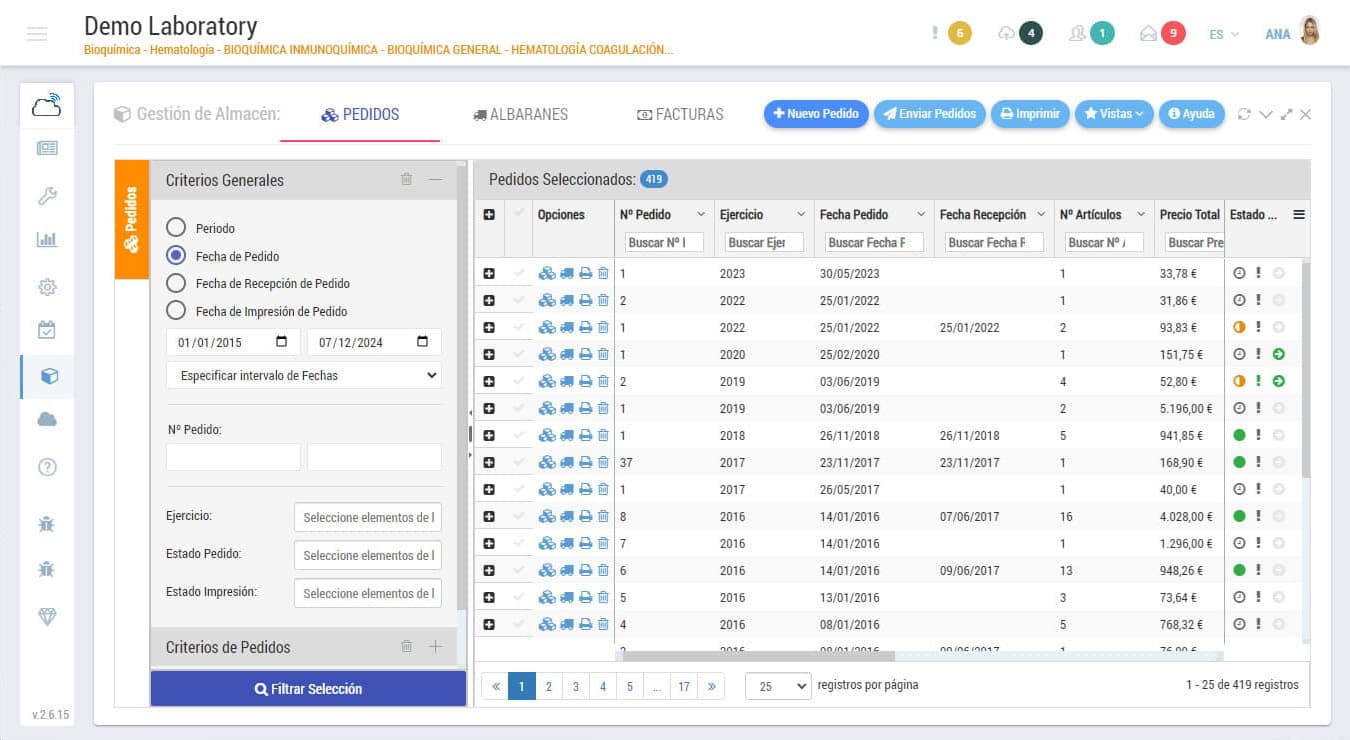Open the ID card sidebar section
Viewport: 1350px width, 740px height.
pyautogui.click(x=47, y=148)
